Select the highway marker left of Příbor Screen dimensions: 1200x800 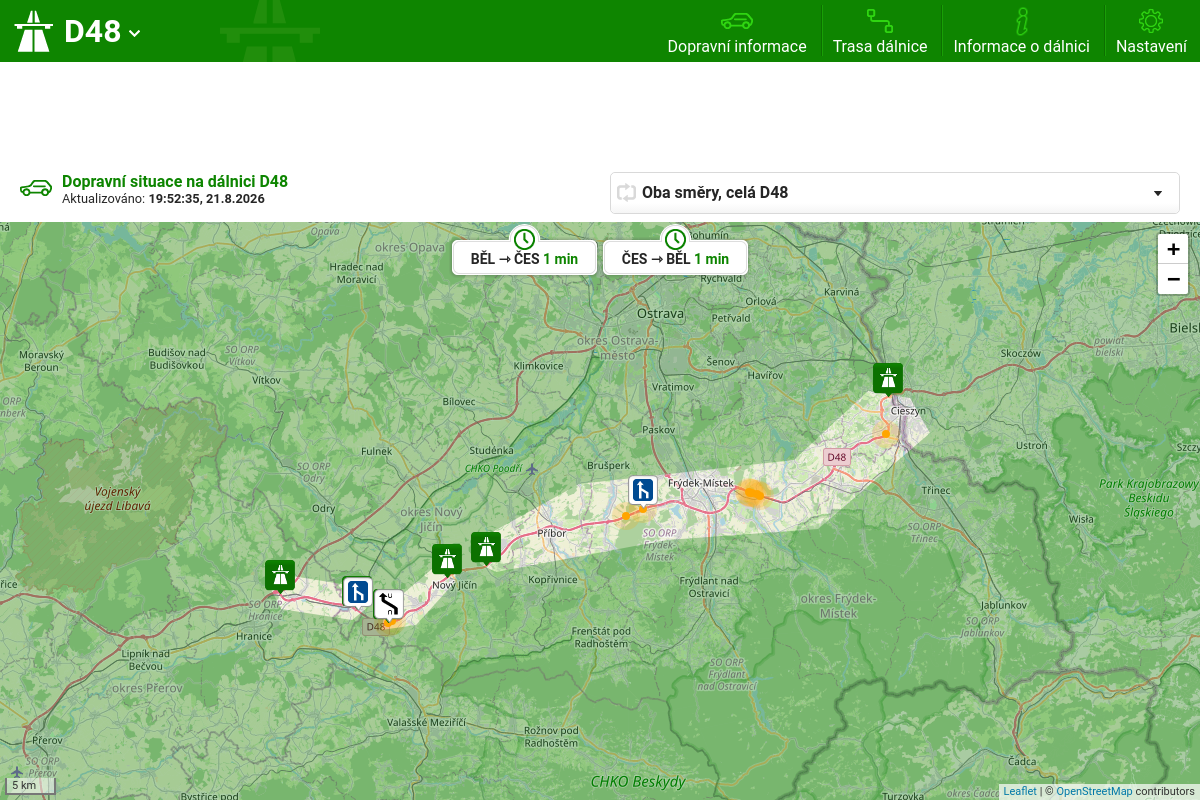[485, 549]
